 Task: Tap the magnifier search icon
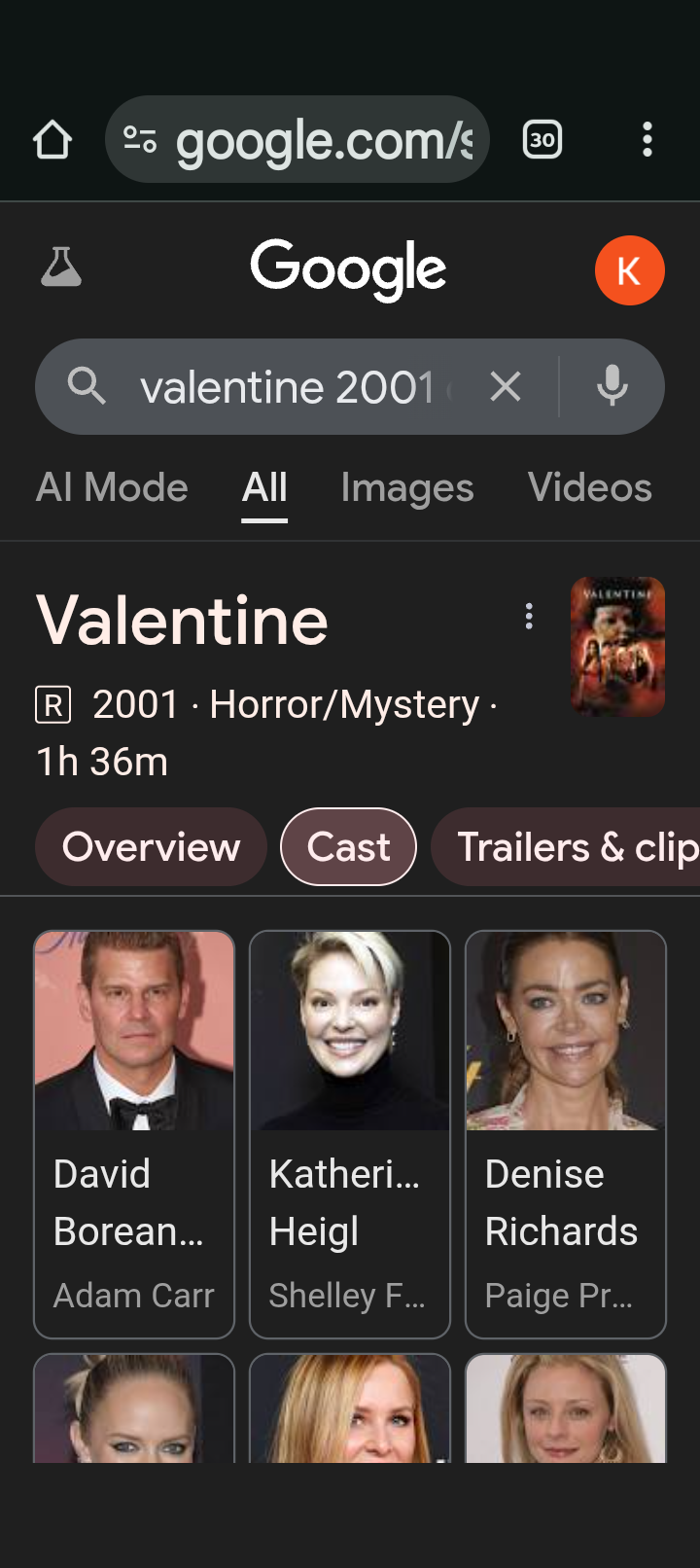pyautogui.click(x=87, y=387)
